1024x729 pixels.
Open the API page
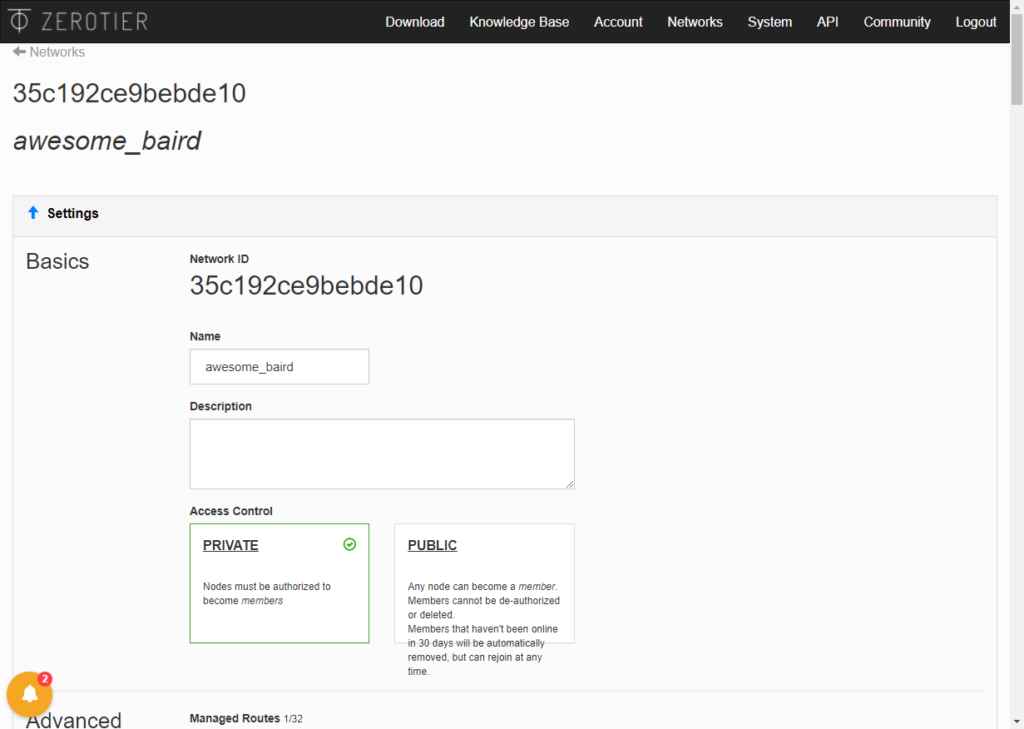pos(827,22)
